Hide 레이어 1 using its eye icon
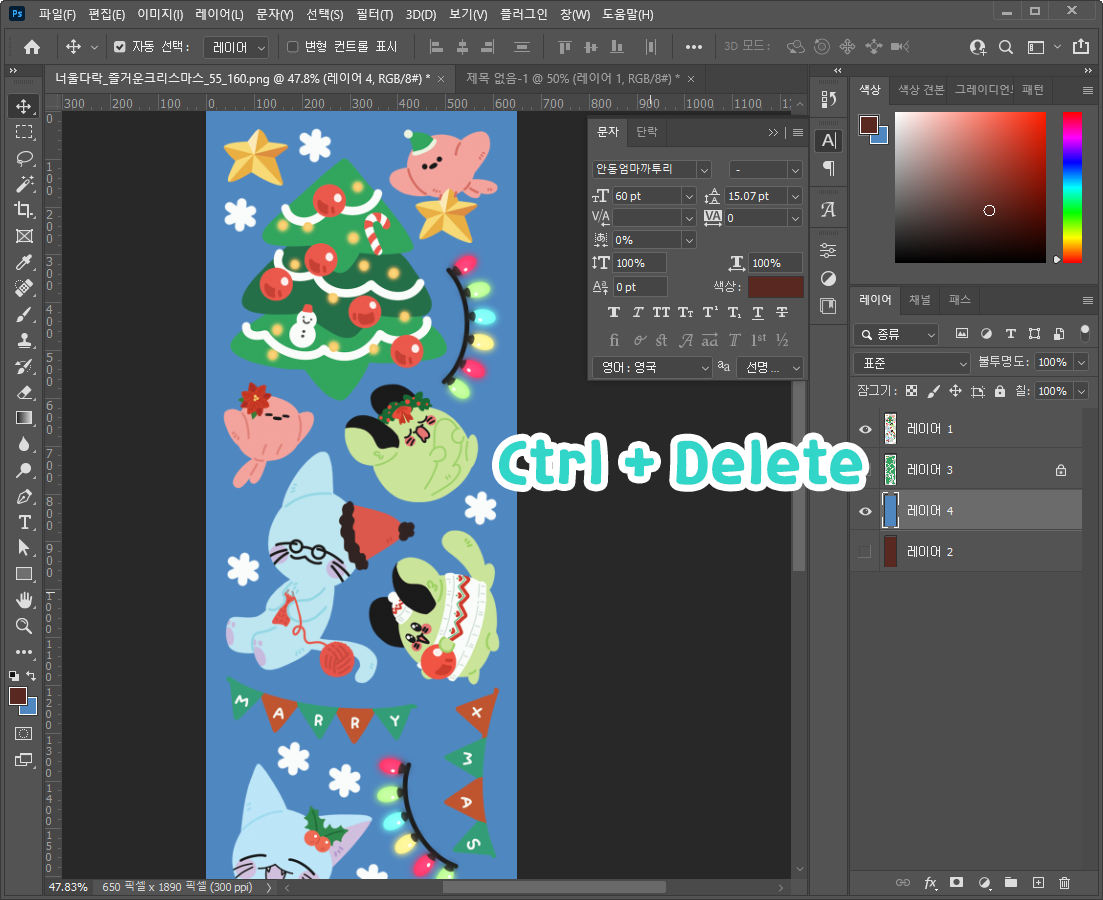1103x900 pixels. click(864, 429)
